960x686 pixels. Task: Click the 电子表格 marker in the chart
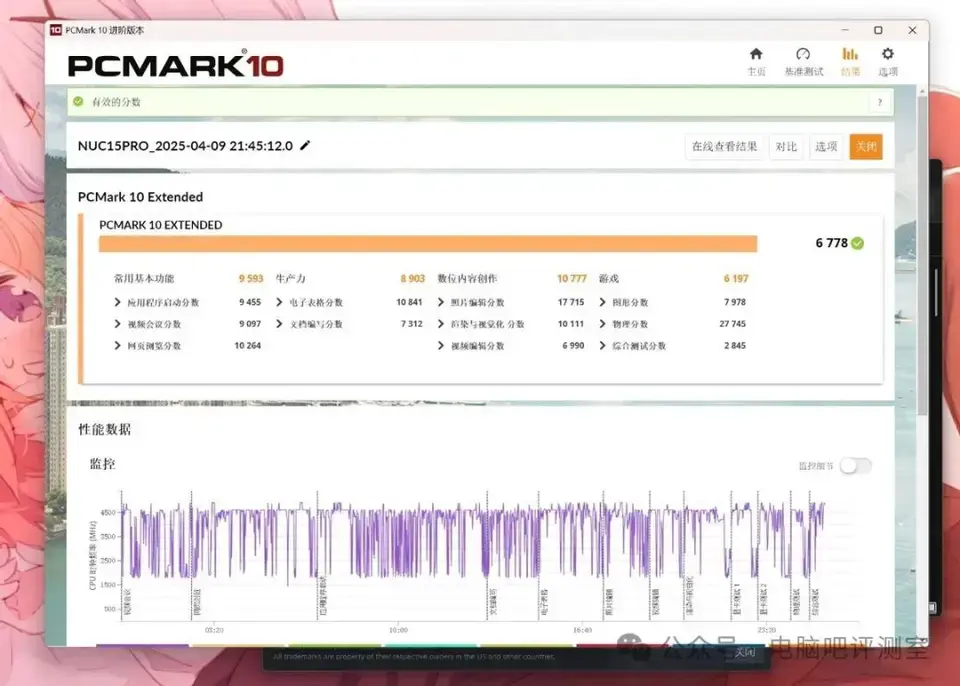544,602
